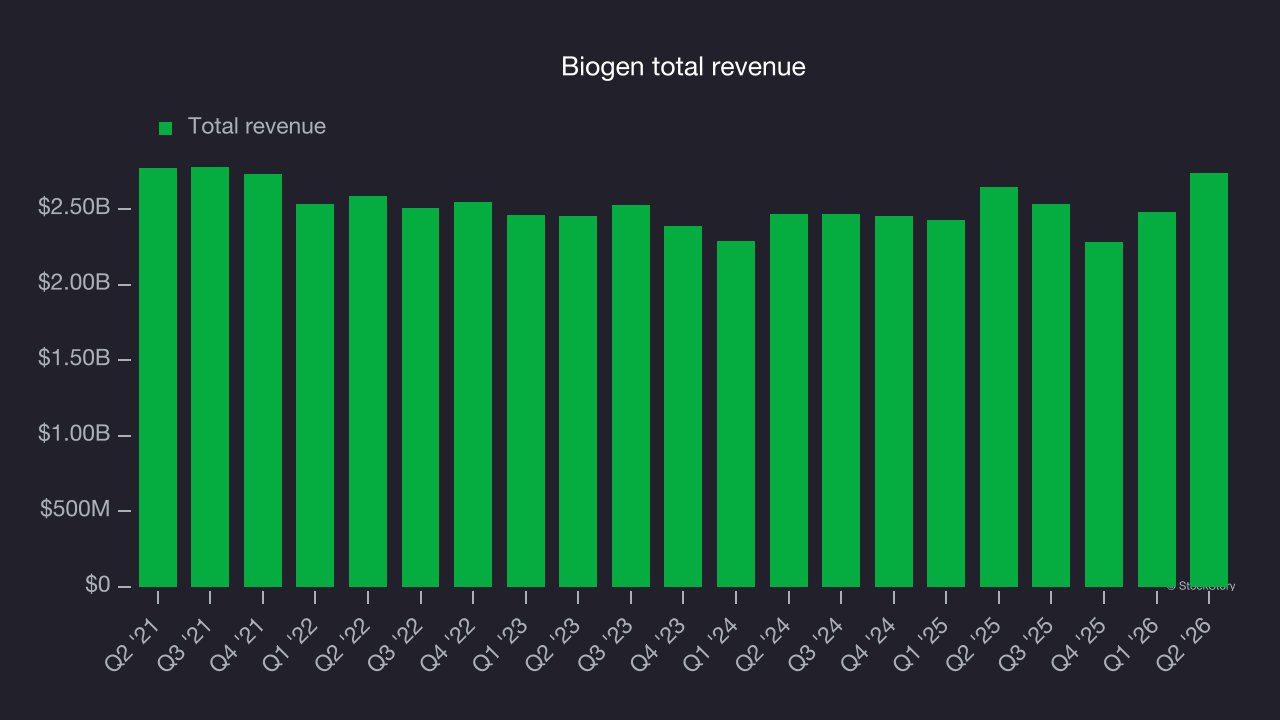This screenshot has width=1280, height=720.
Task: Select the Q2 '22 revenue bar
Action: pyautogui.click(x=368, y=392)
